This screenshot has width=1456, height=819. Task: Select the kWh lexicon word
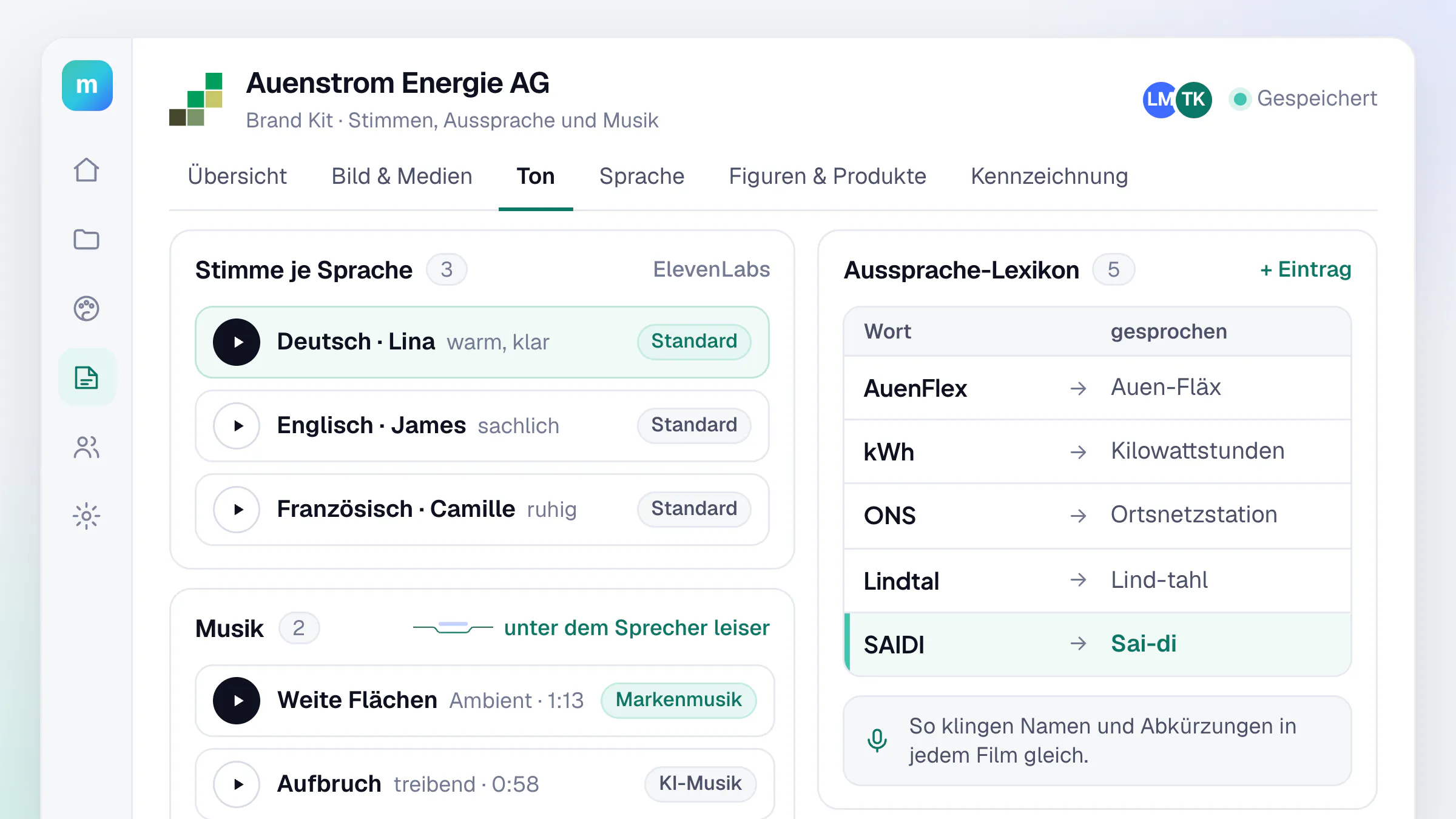click(889, 452)
